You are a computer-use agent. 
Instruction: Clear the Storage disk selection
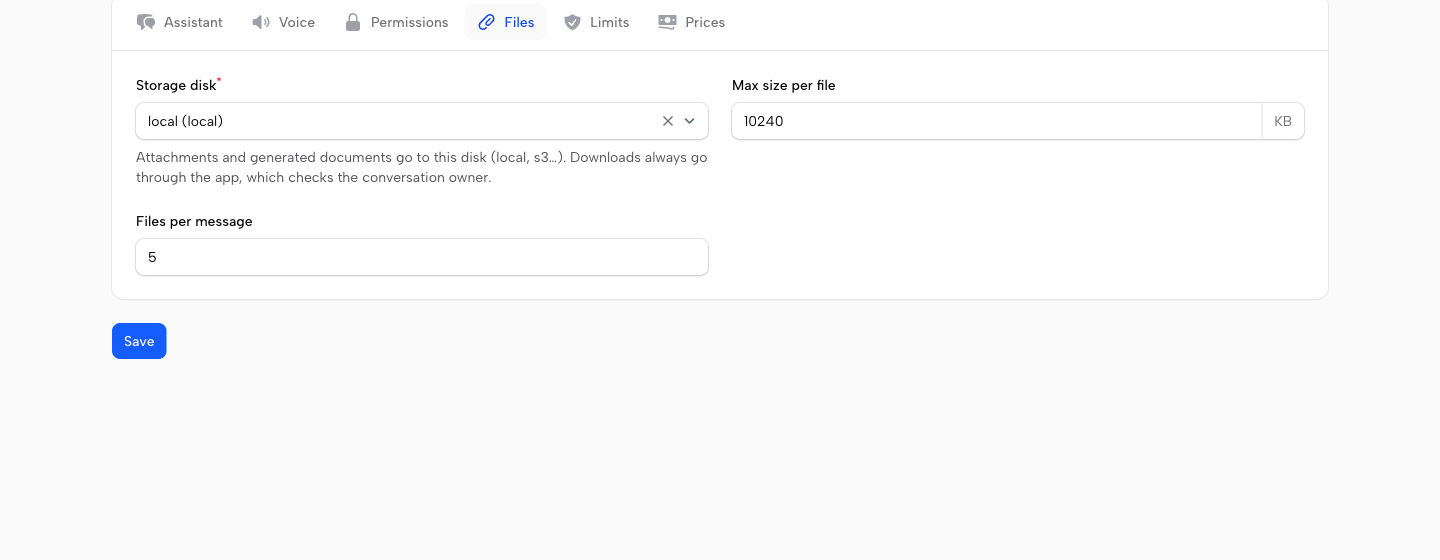click(x=668, y=121)
